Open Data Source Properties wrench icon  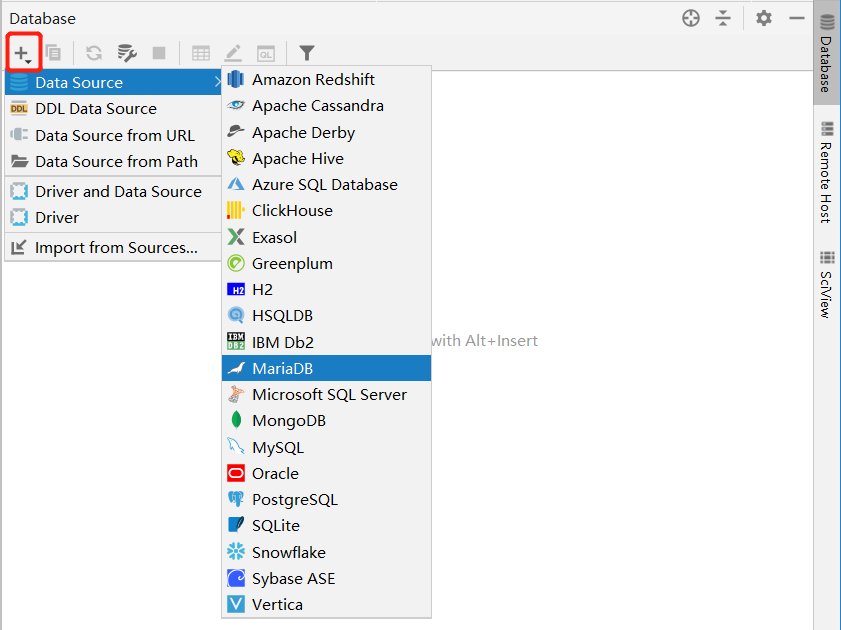pyautogui.click(x=127, y=53)
